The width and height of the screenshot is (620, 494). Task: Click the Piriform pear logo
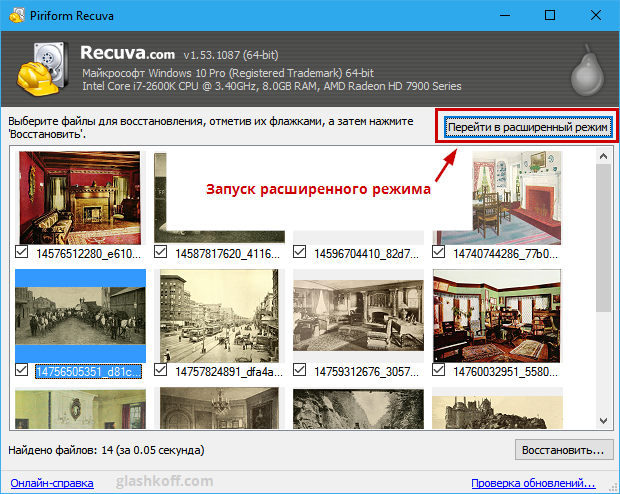coord(587,70)
